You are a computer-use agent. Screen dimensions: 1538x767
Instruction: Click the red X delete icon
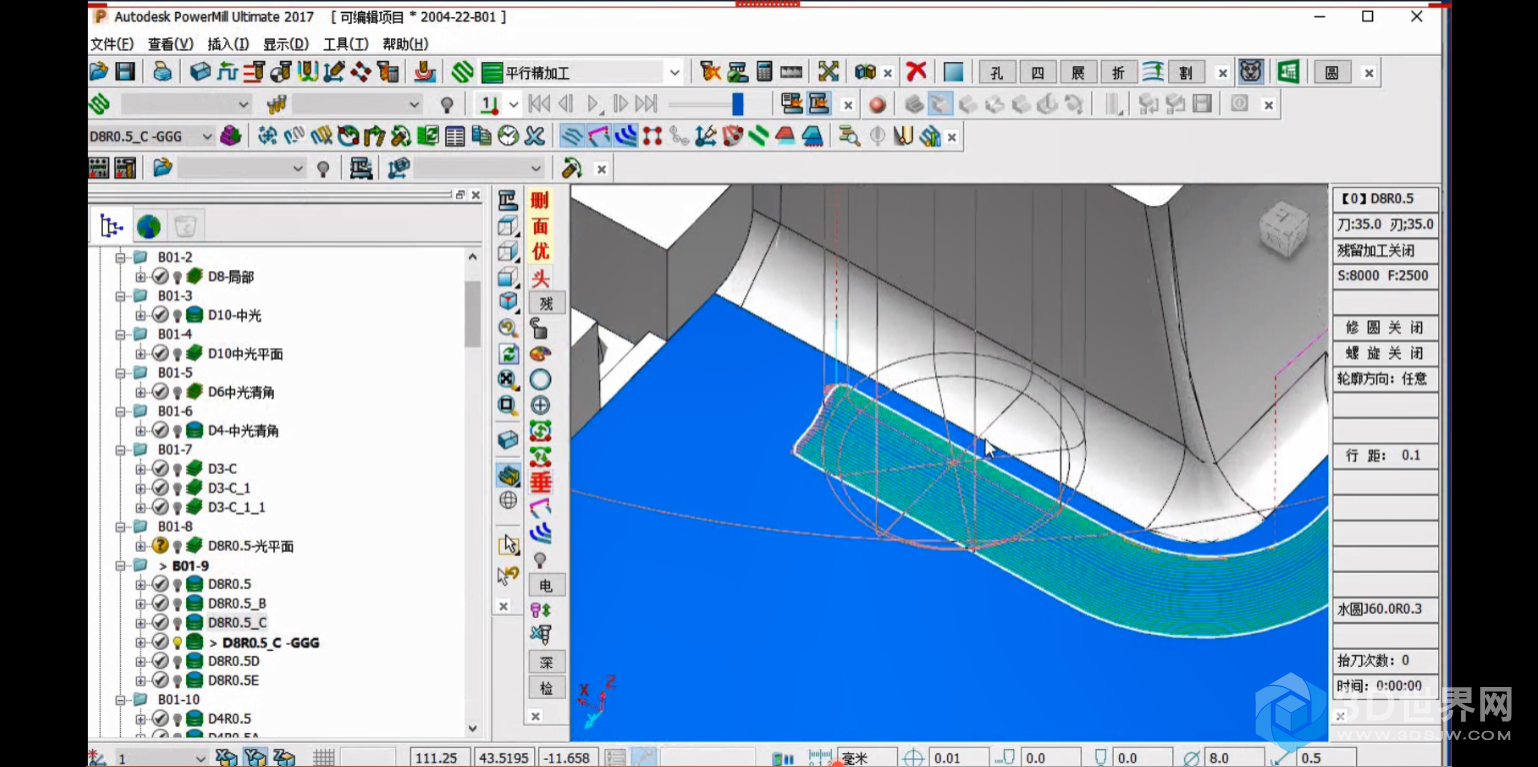(x=916, y=72)
